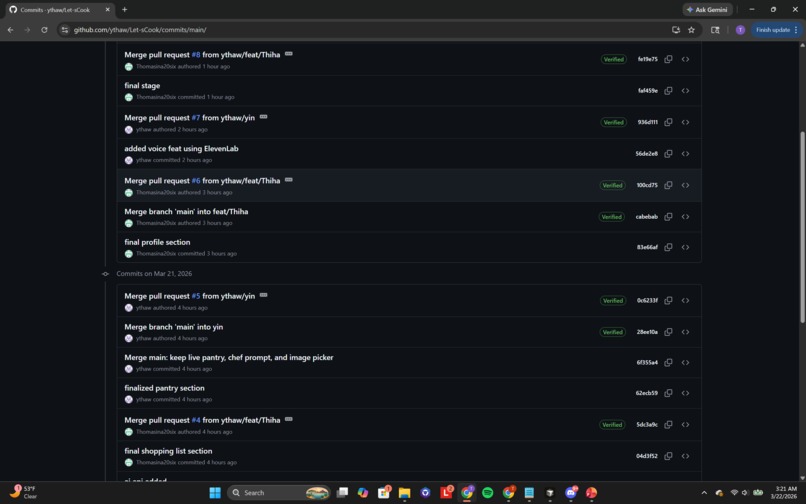Open pull request #8 link
Screen dimensions: 806x504
[x=196, y=55]
